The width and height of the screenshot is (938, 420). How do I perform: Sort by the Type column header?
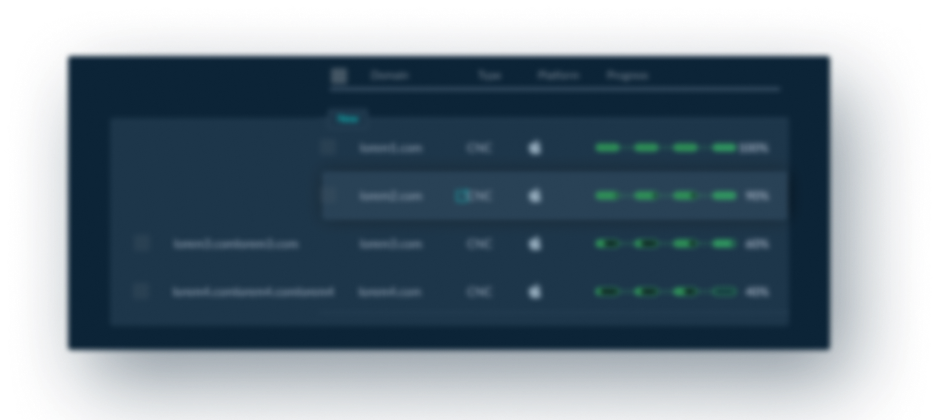[489, 75]
